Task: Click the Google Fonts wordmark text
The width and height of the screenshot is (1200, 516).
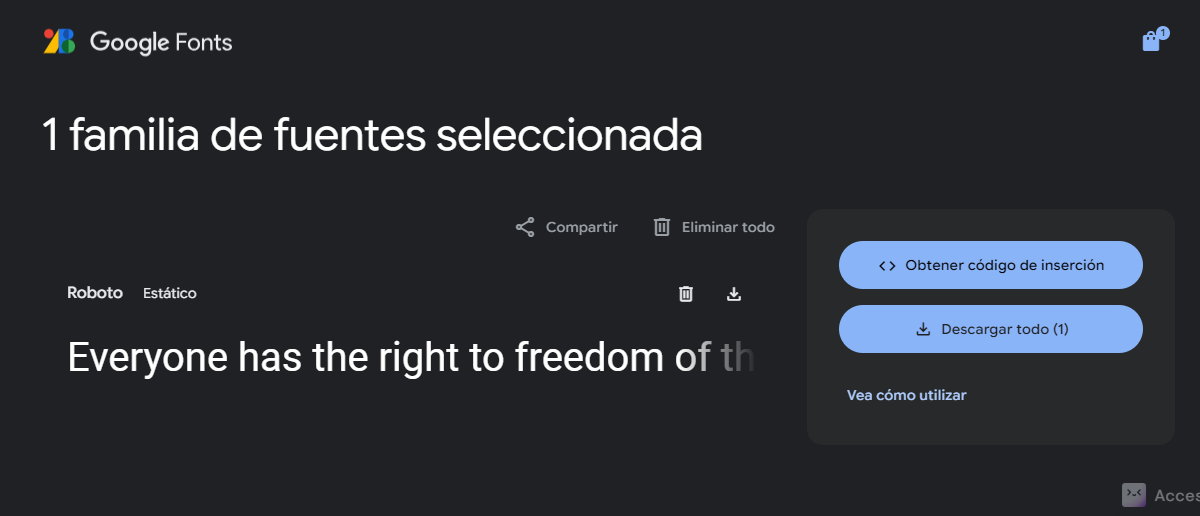Action: point(161,42)
